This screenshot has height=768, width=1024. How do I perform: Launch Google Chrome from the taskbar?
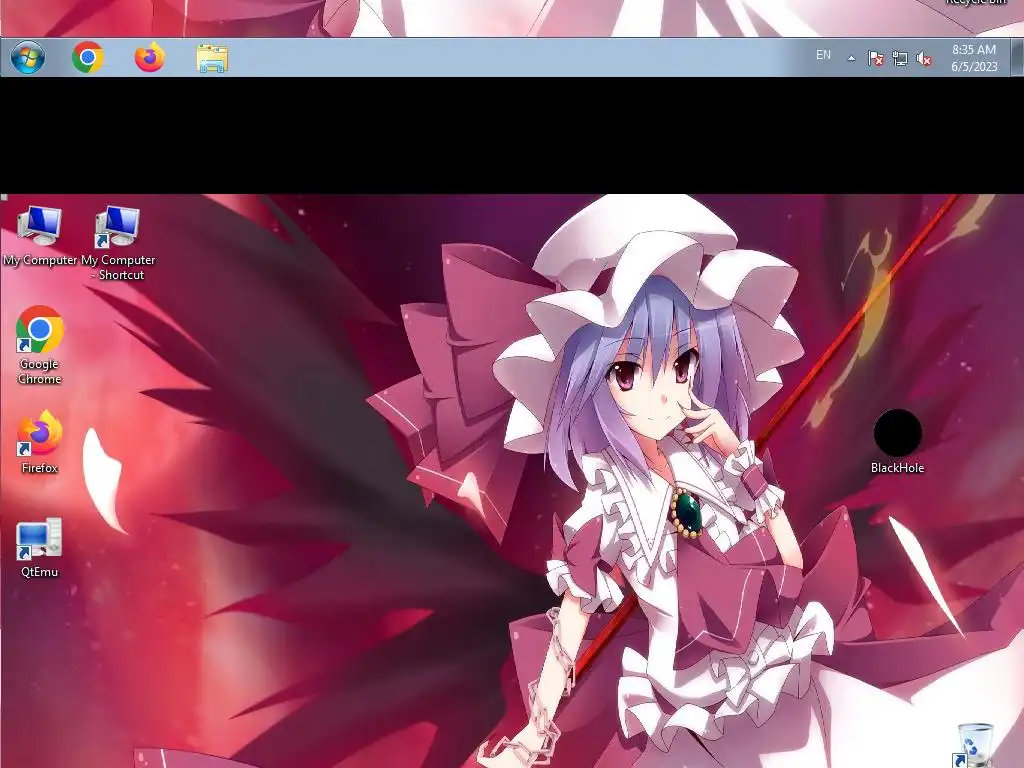88,57
